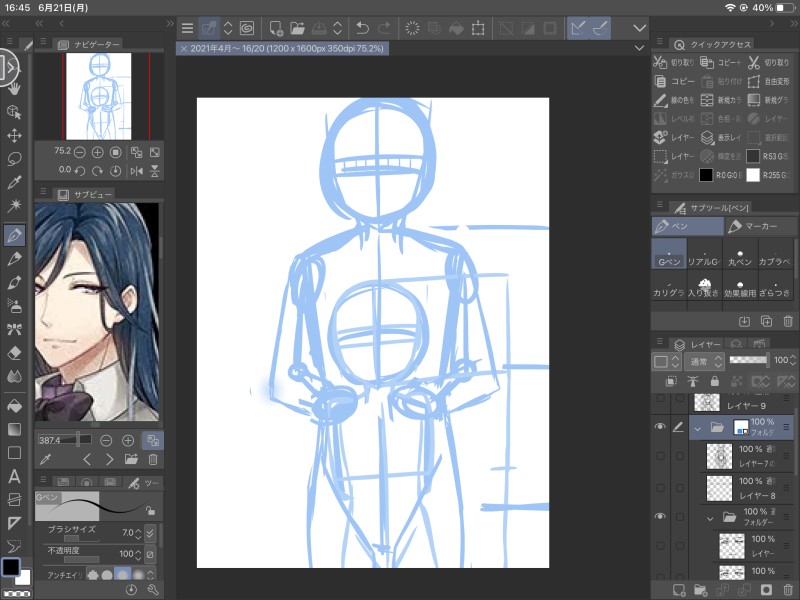Pick the Text tool

[x=14, y=475]
